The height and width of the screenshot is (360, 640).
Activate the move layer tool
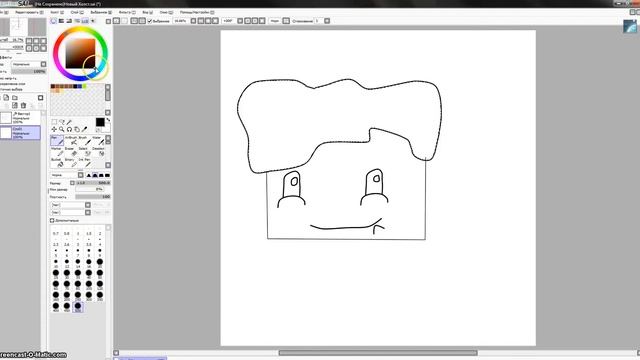(x=54, y=129)
